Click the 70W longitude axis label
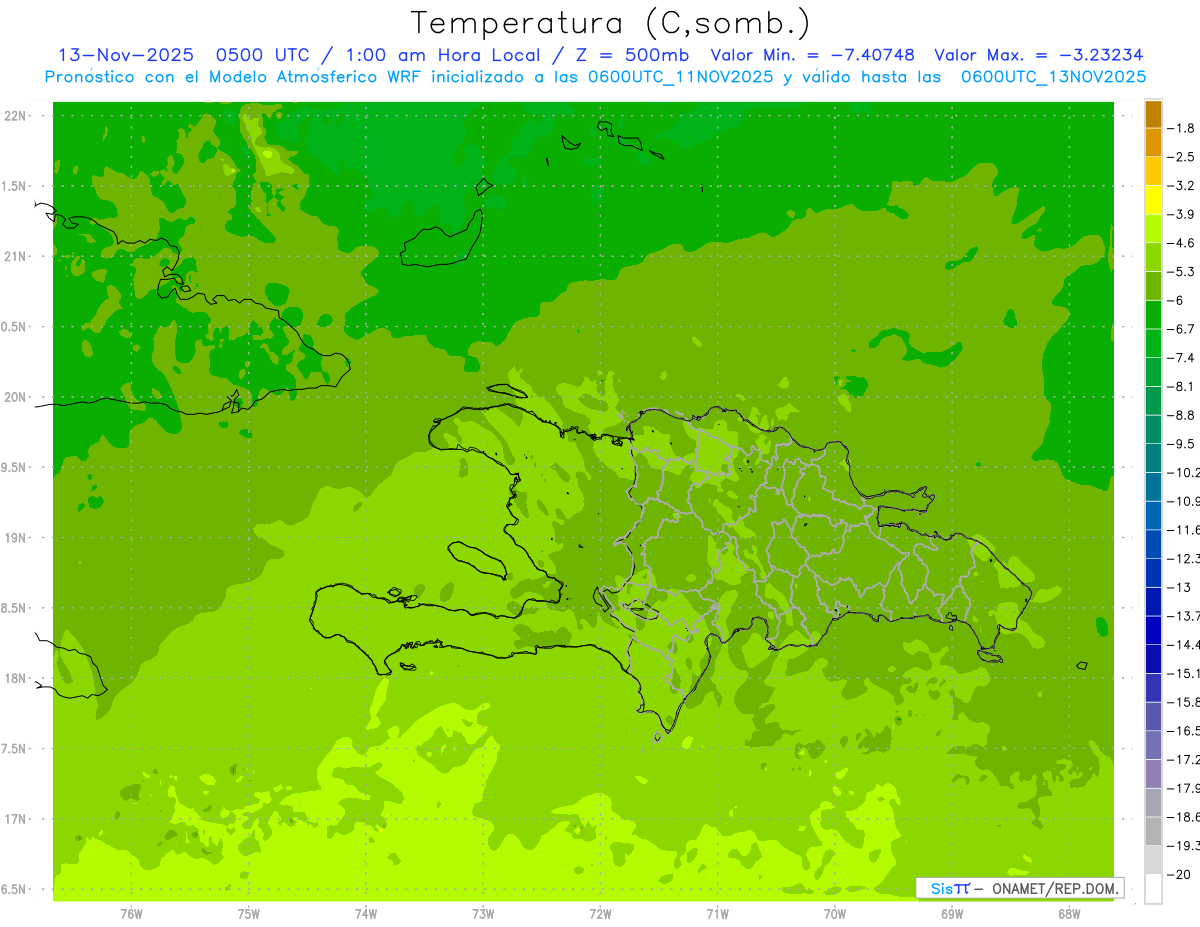 pos(834,913)
